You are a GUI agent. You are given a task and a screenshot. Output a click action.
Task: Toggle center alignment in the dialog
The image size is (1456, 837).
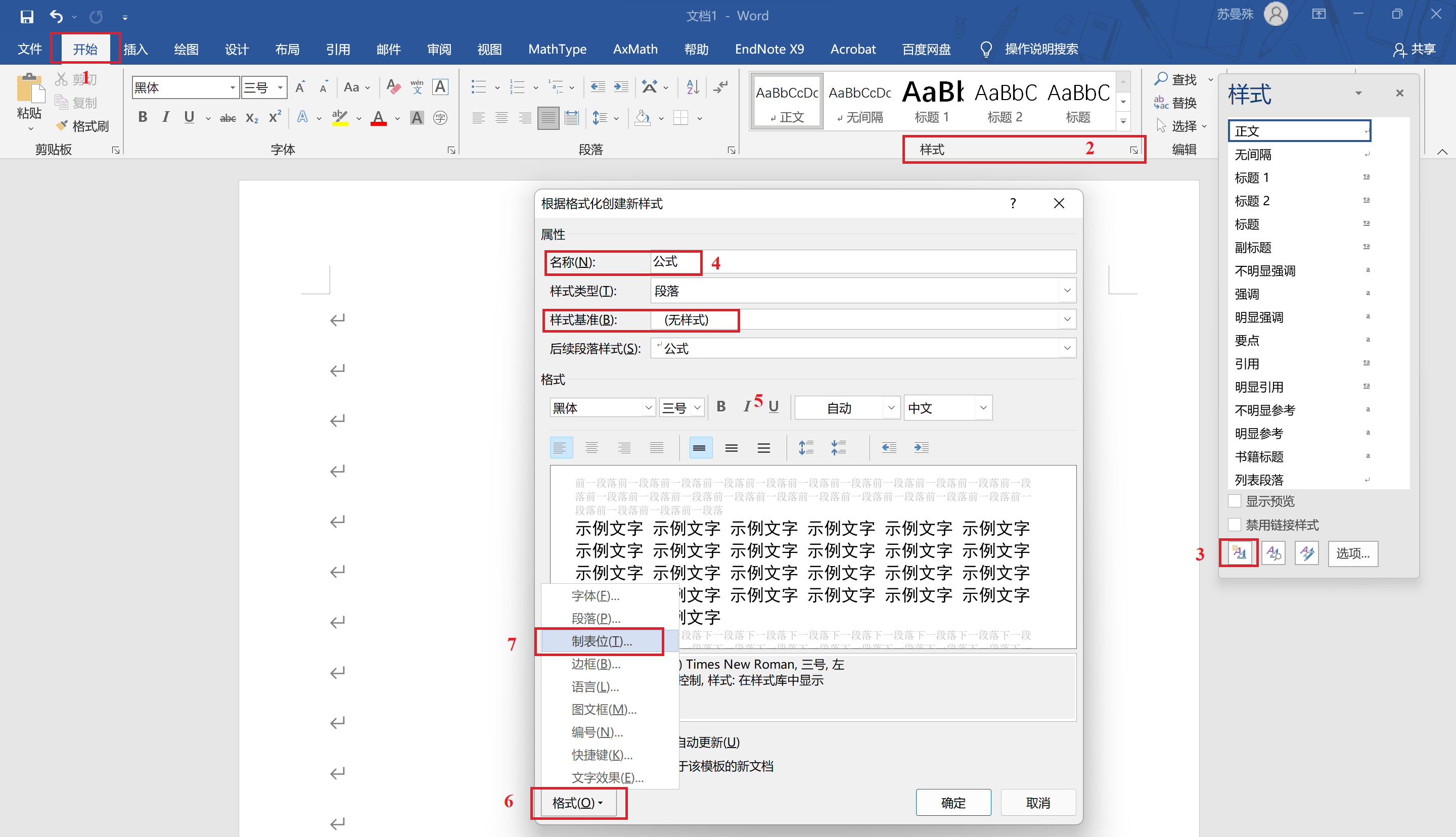591,447
